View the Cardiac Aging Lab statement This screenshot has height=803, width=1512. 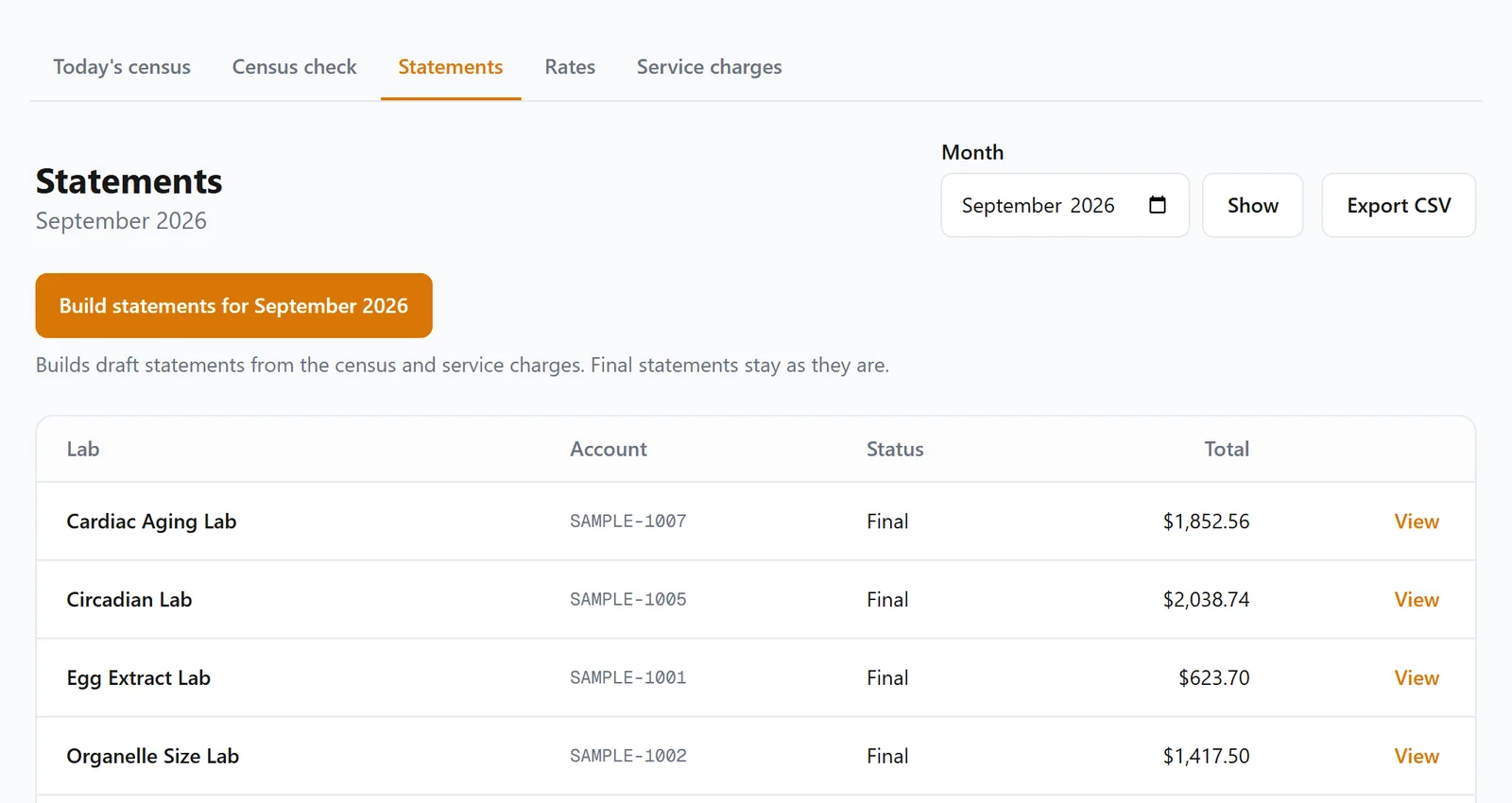click(1417, 521)
